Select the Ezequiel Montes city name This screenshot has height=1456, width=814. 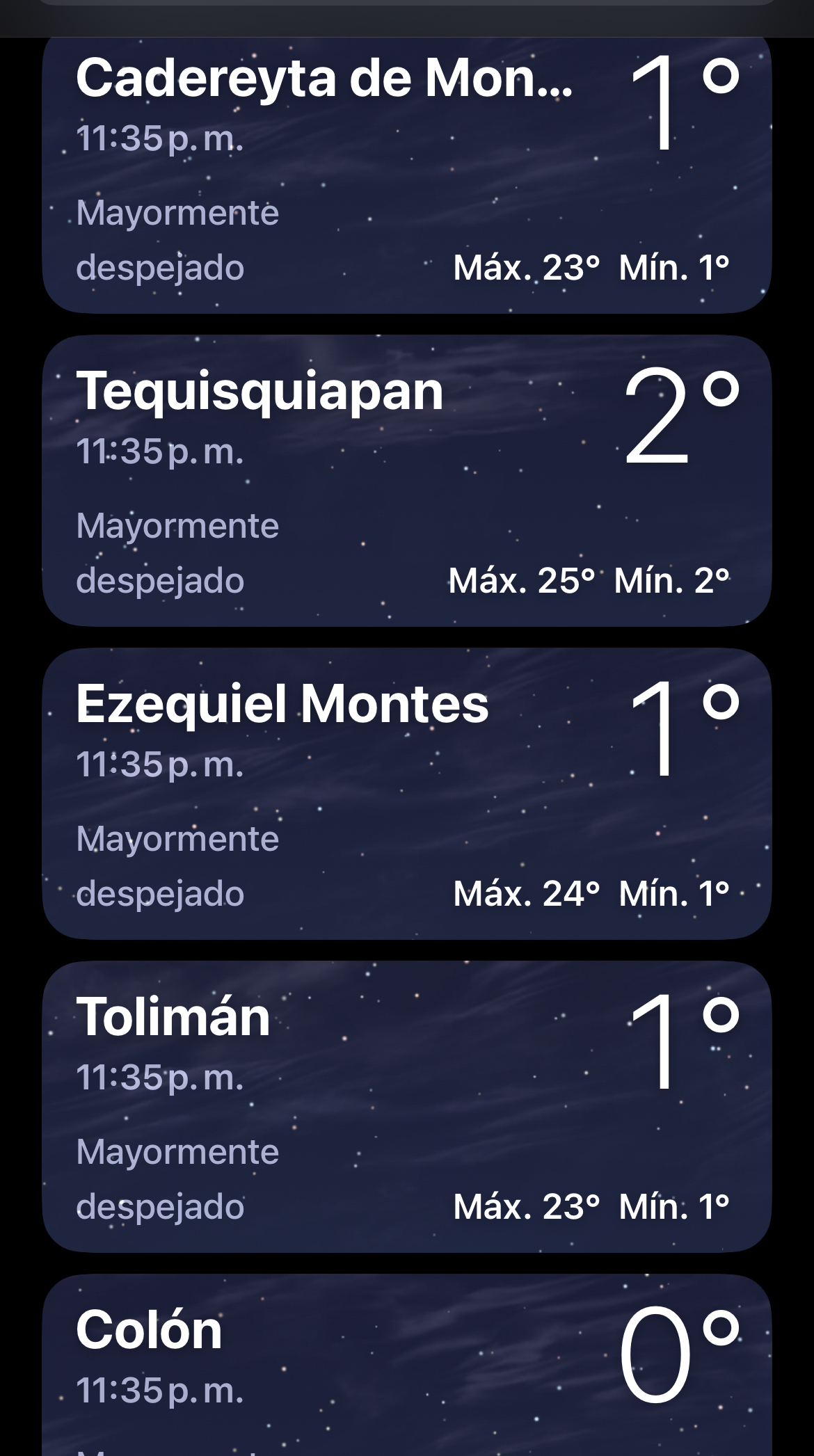click(x=282, y=704)
